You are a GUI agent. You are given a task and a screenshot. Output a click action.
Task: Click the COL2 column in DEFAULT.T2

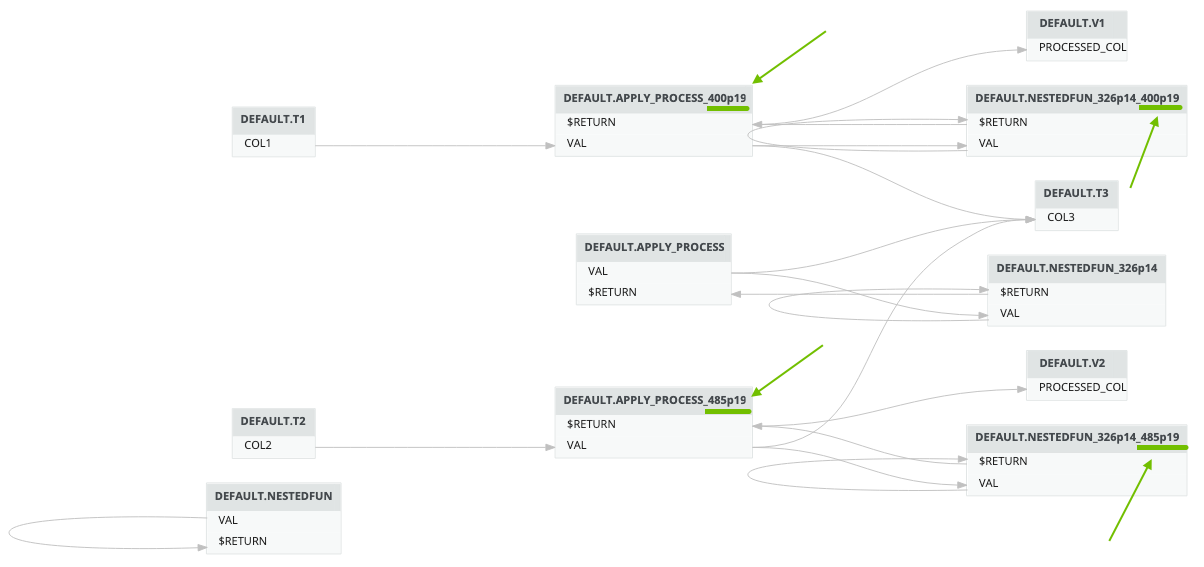click(x=258, y=445)
